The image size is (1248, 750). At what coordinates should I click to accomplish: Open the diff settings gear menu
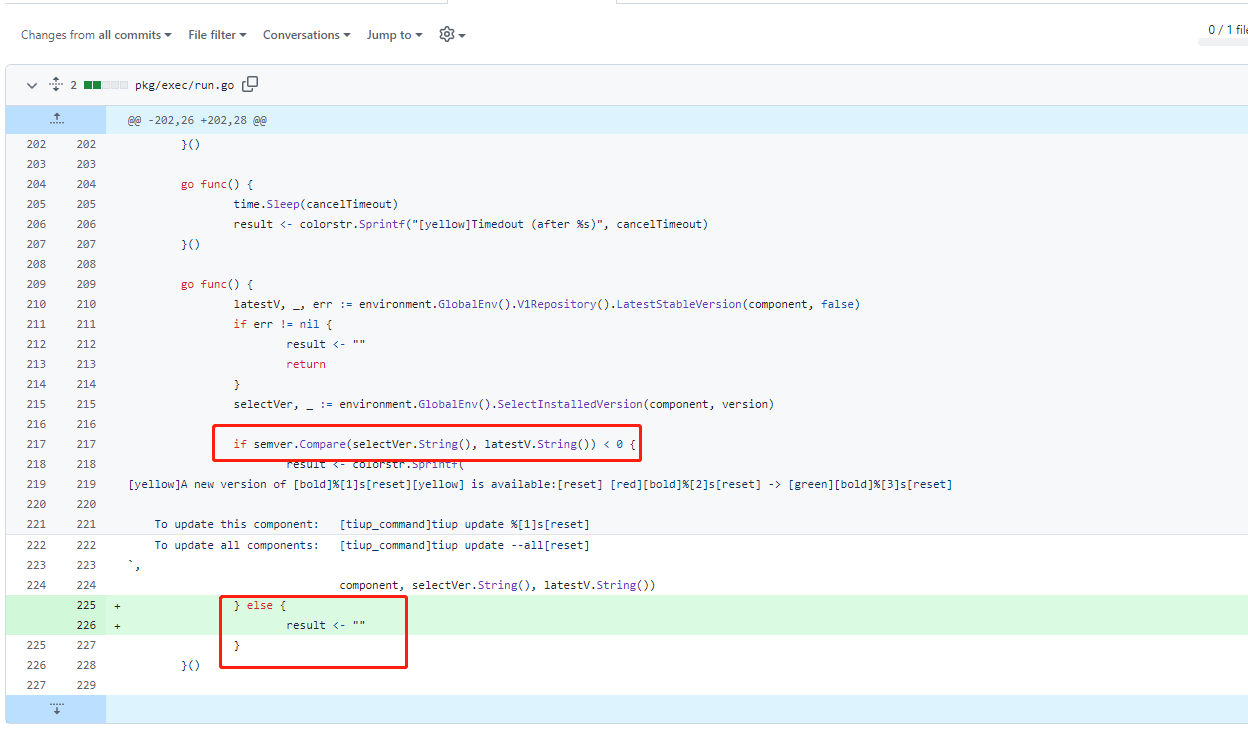(x=451, y=35)
